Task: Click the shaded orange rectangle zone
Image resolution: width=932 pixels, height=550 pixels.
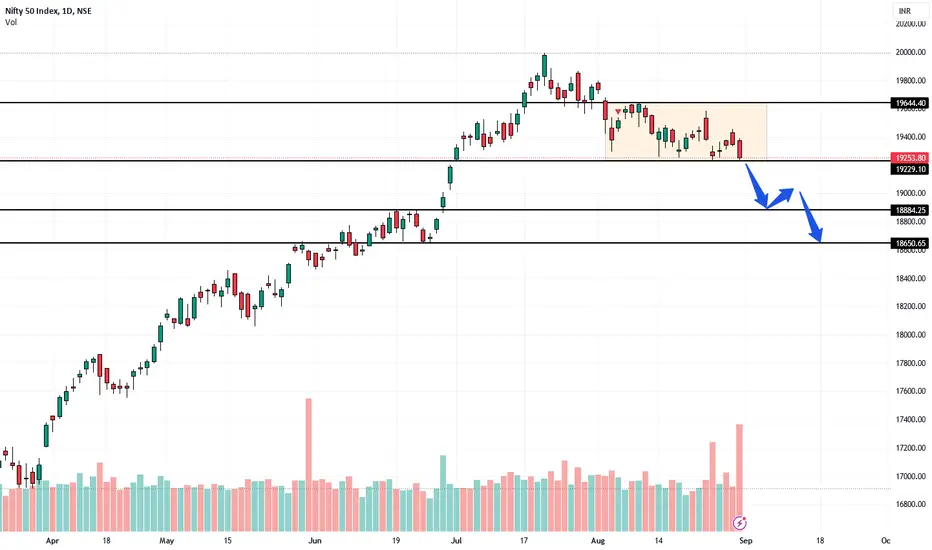Action: click(686, 132)
